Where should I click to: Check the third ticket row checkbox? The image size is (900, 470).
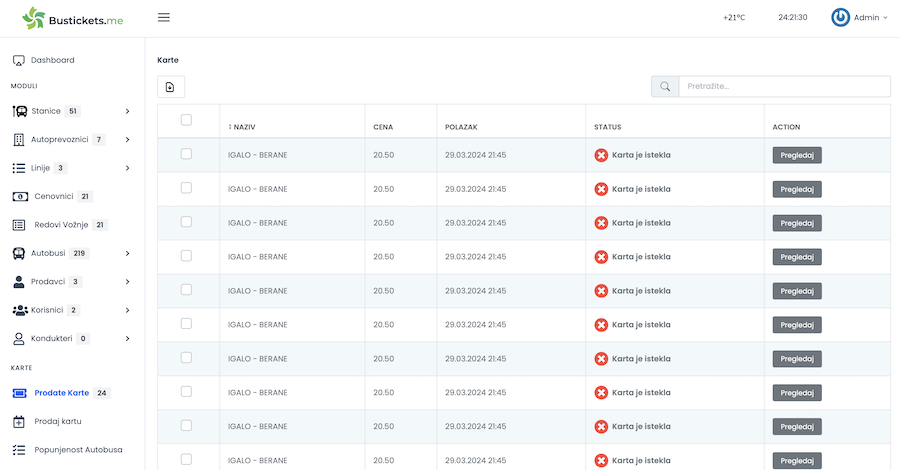click(186, 222)
